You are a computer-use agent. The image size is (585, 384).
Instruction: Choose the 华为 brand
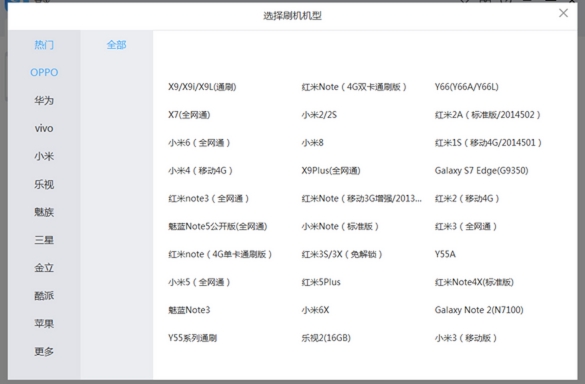pyautogui.click(x=44, y=100)
